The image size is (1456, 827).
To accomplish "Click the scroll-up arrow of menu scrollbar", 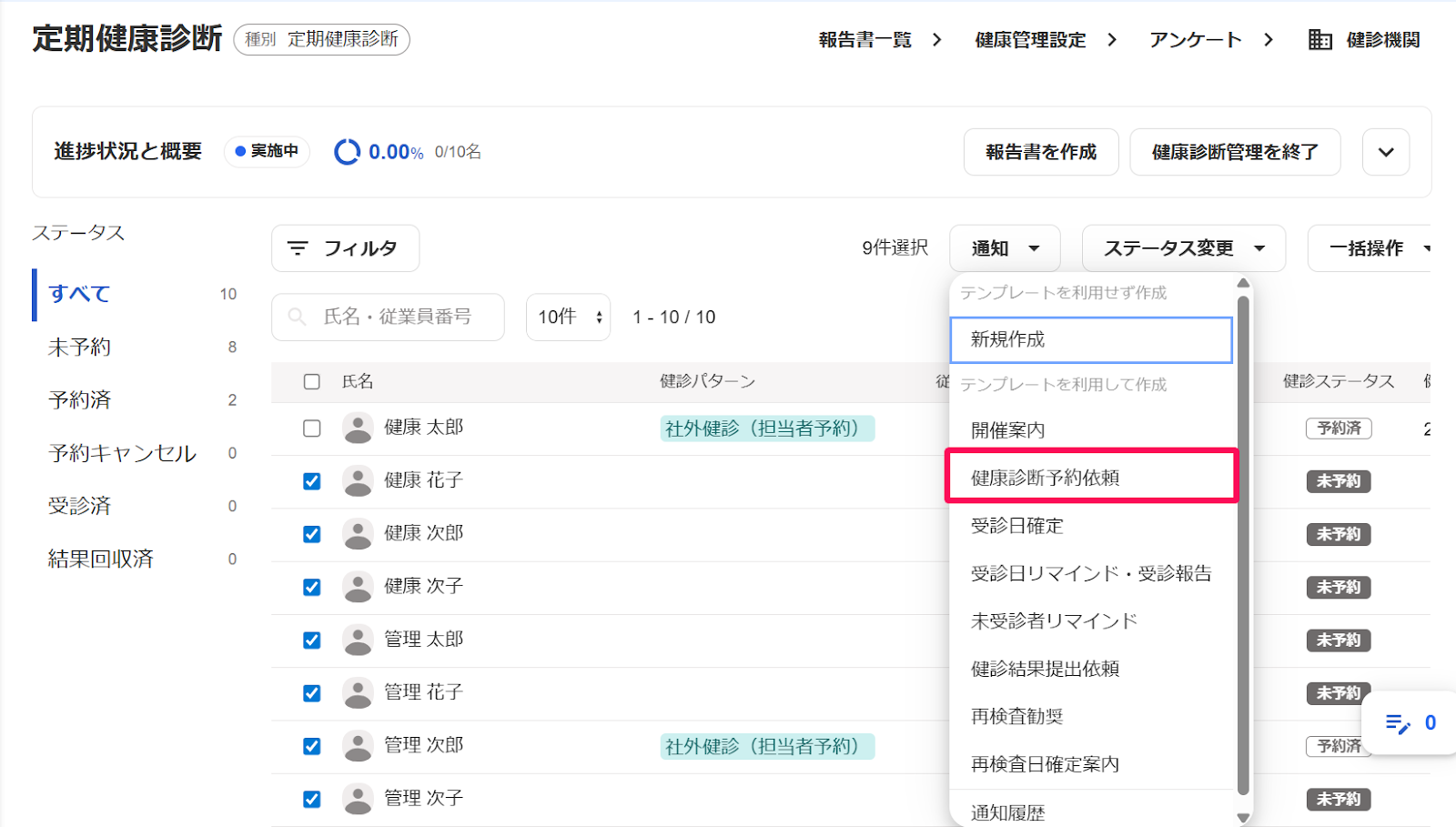I will coord(1243,283).
